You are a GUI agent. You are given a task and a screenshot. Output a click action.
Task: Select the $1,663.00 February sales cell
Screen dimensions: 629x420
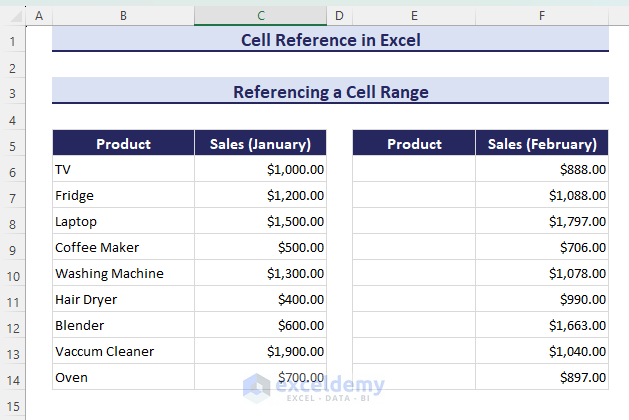click(541, 326)
